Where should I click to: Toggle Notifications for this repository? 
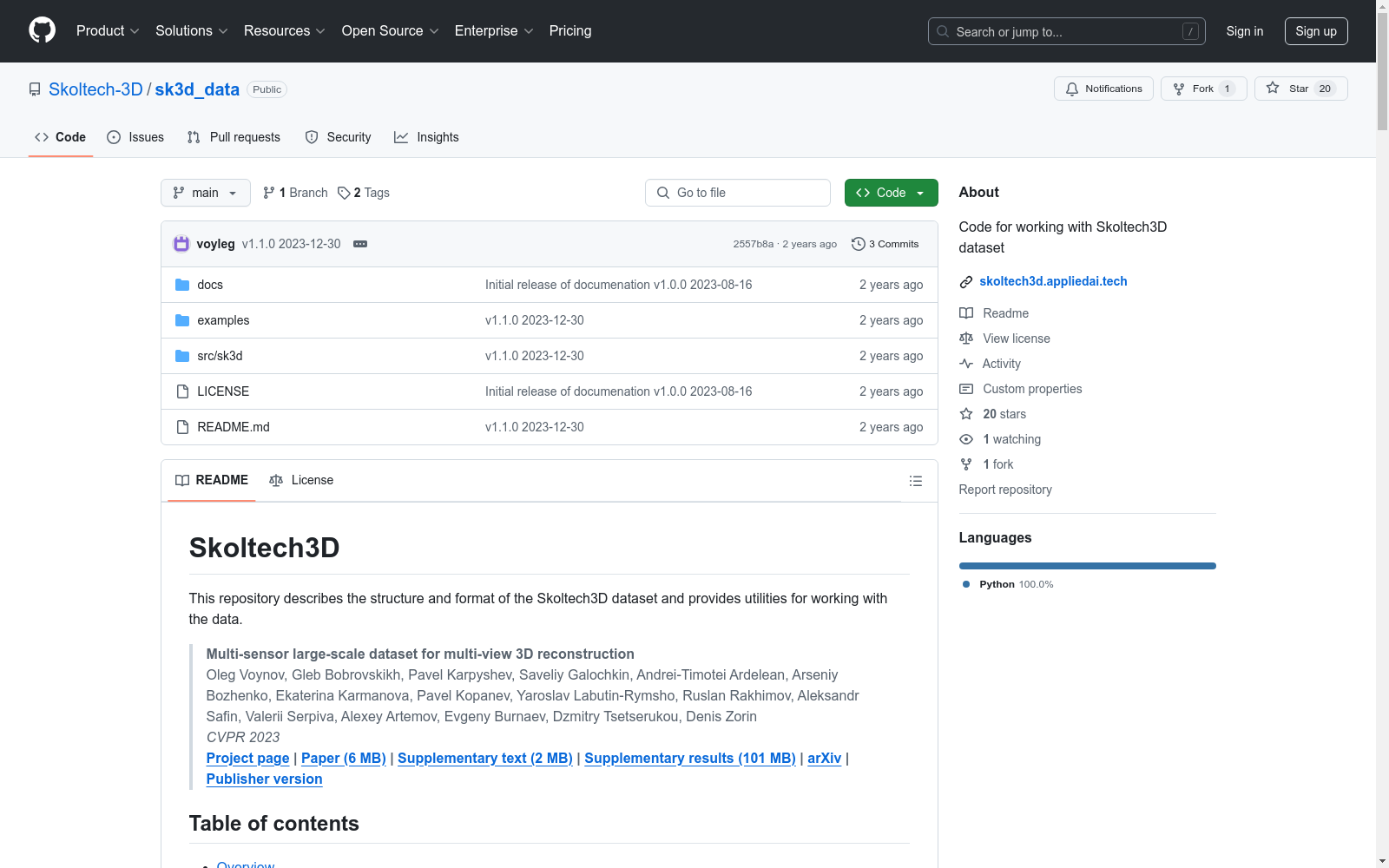[1103, 89]
